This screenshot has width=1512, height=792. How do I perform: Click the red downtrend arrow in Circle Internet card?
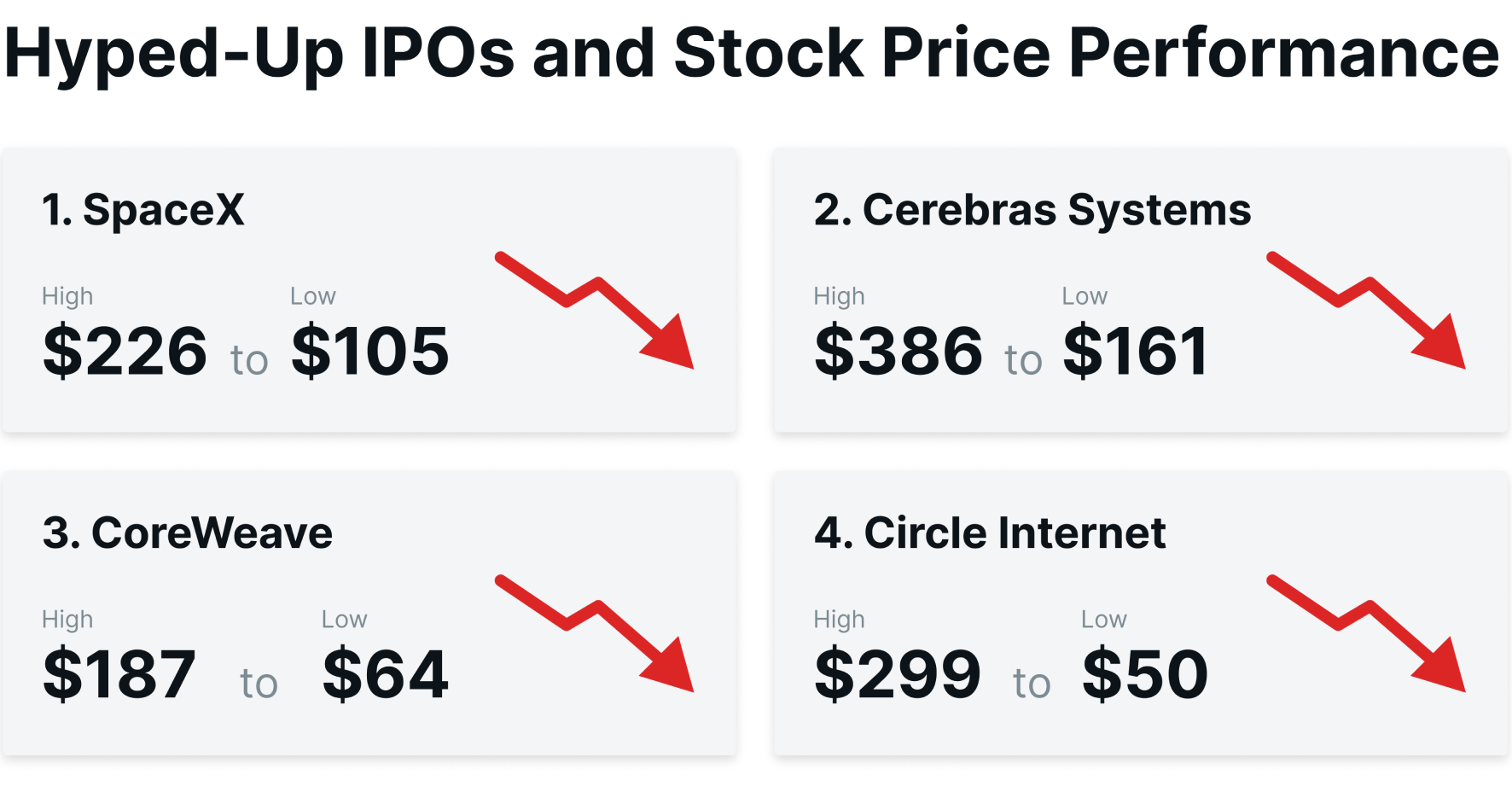click(1366, 634)
